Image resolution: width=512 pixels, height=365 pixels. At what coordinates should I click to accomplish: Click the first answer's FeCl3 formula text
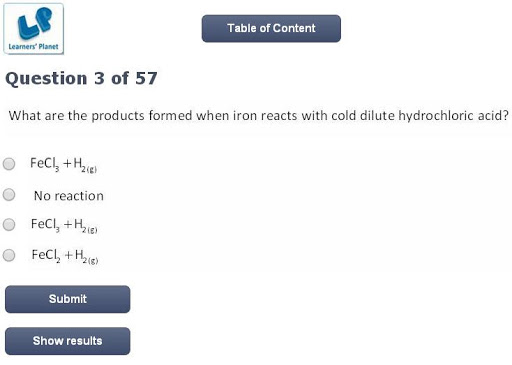pyautogui.click(x=45, y=164)
